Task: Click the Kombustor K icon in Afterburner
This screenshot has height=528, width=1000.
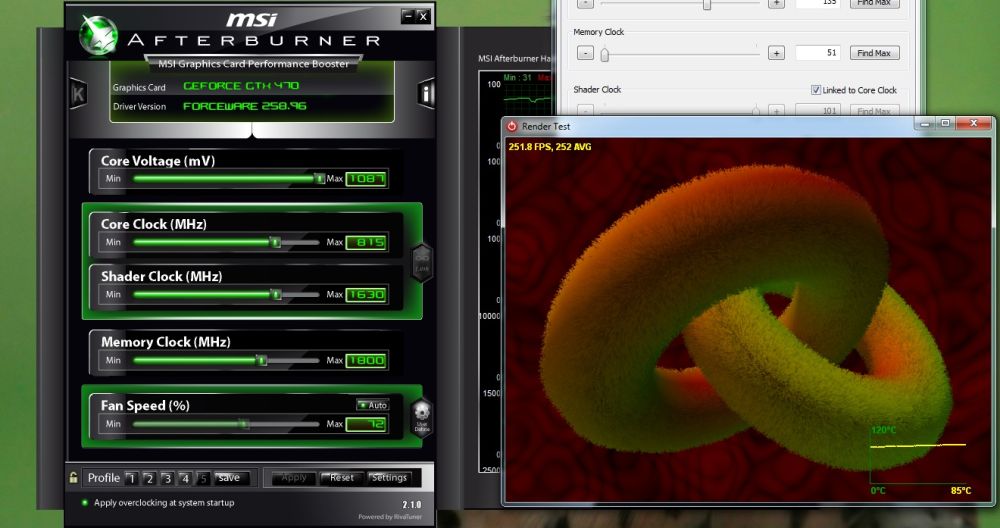Action: [x=78, y=94]
